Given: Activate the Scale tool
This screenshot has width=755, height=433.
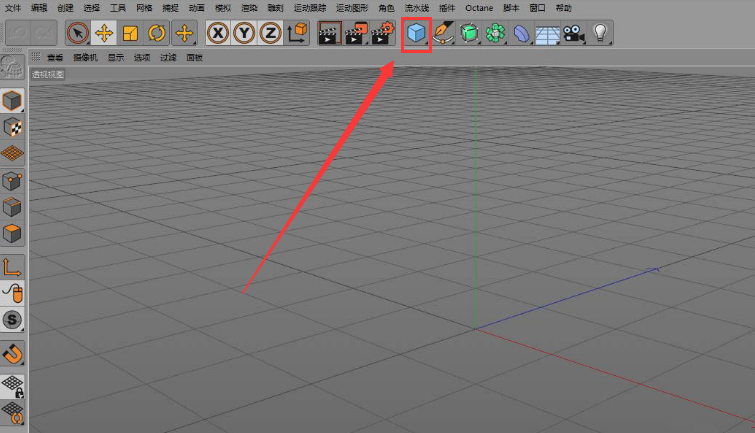Looking at the screenshot, I should [x=130, y=33].
